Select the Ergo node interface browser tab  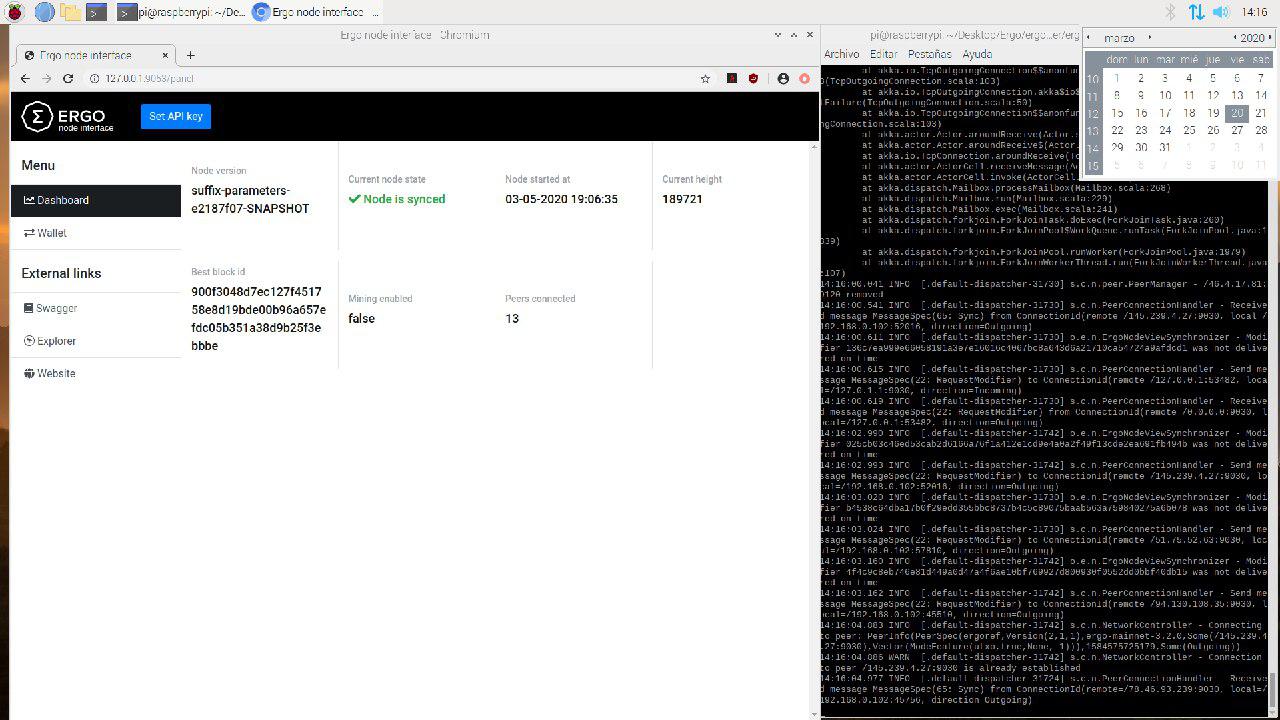(x=96, y=55)
